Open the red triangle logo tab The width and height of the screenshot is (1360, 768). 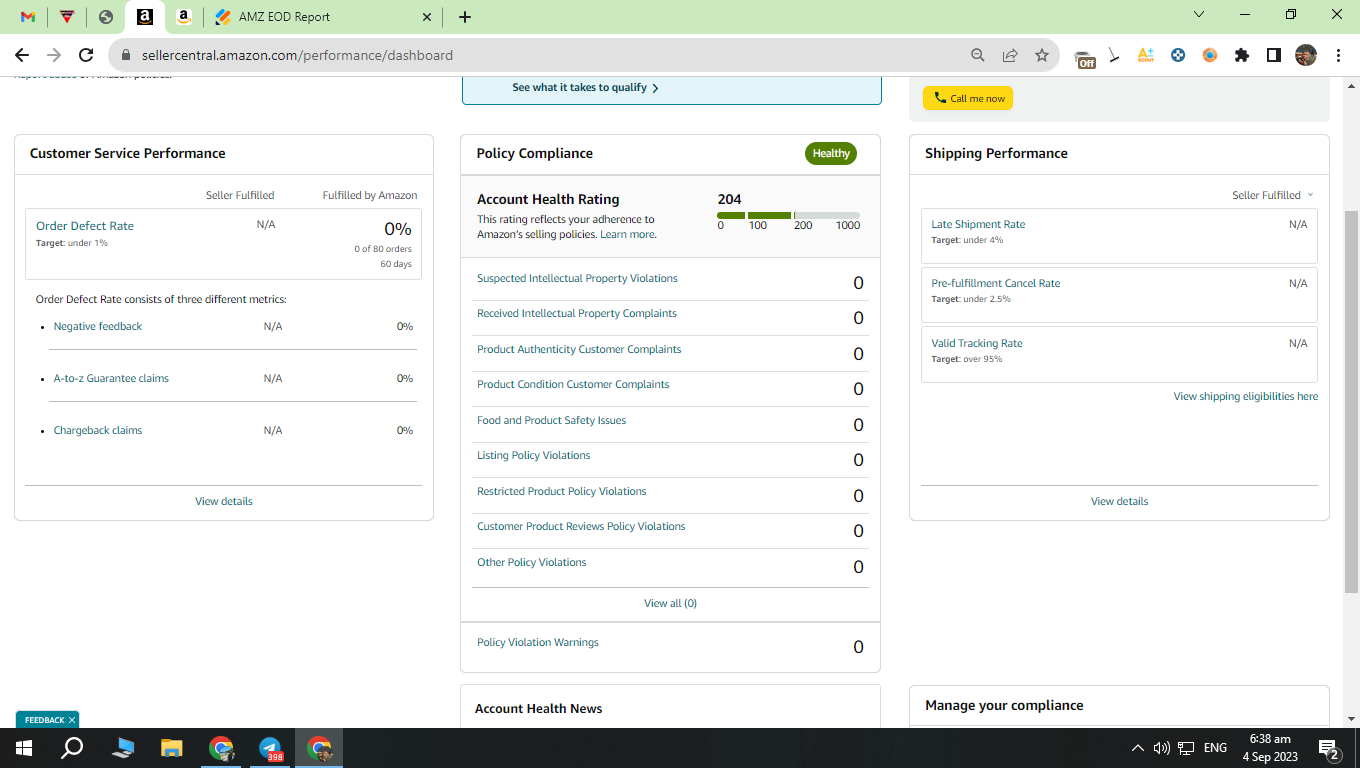coord(67,17)
